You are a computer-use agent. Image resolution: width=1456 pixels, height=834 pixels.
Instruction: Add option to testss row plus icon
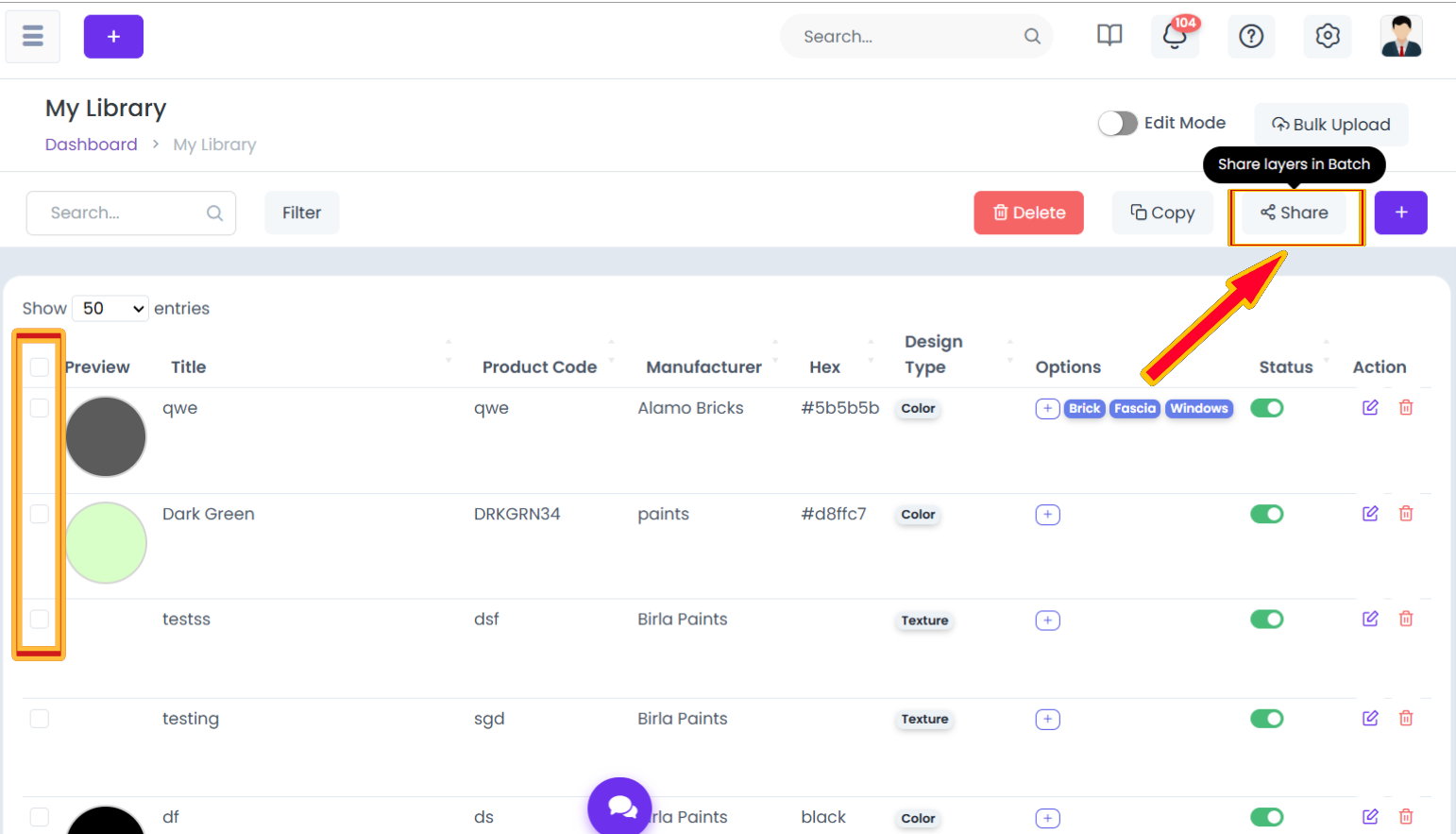point(1047,620)
